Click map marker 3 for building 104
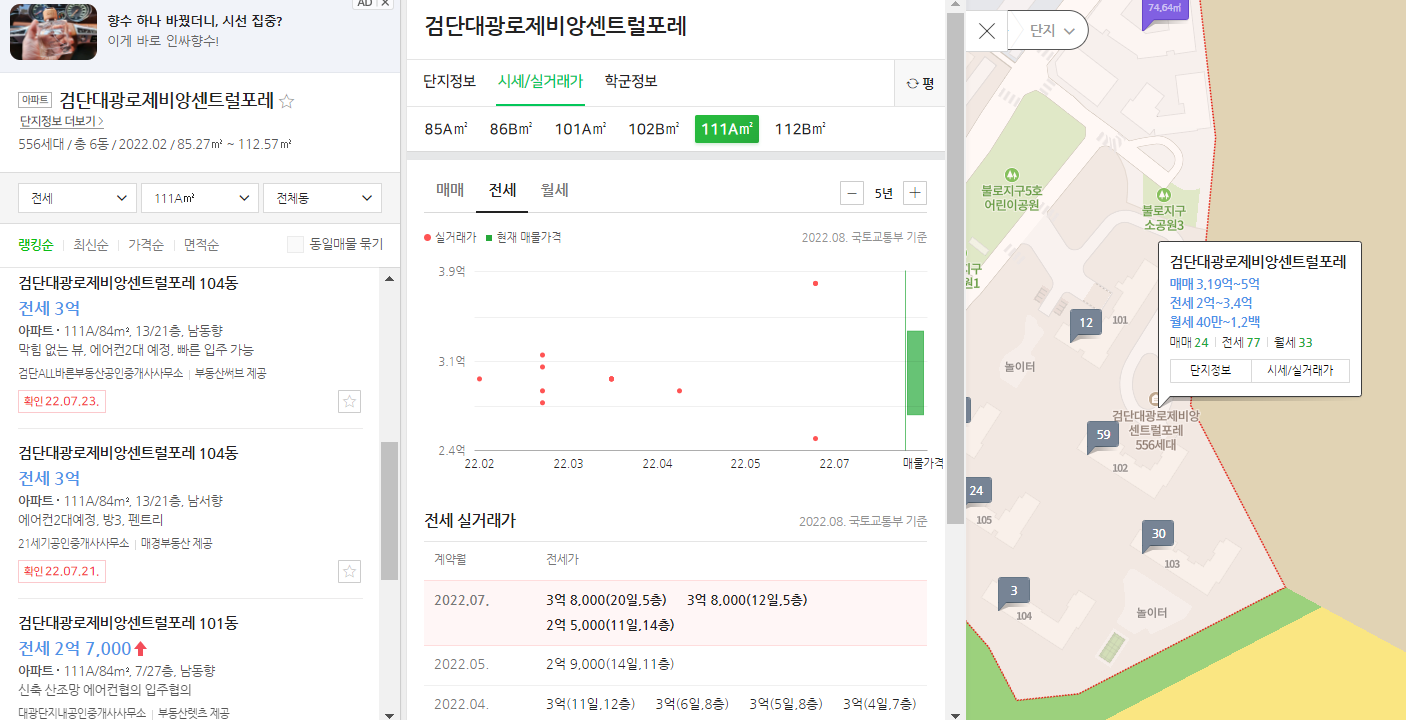 point(1014,592)
